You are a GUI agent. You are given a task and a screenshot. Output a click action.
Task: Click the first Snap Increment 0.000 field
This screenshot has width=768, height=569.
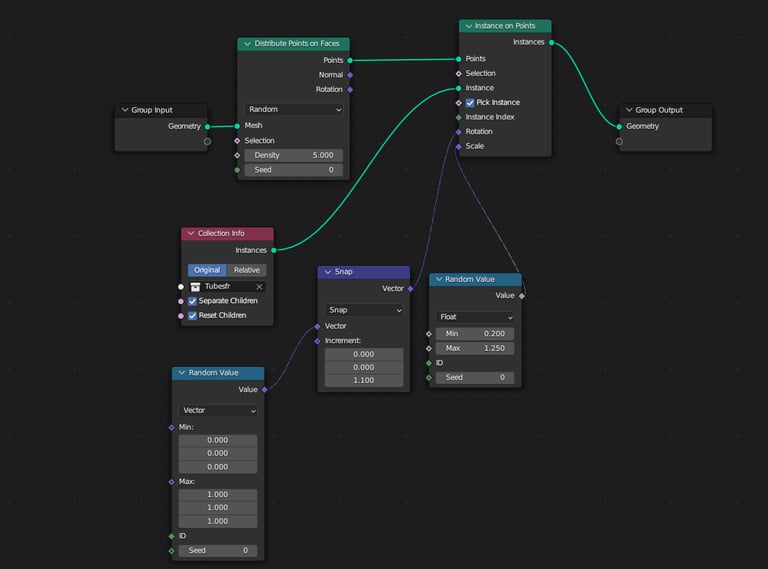pos(364,354)
